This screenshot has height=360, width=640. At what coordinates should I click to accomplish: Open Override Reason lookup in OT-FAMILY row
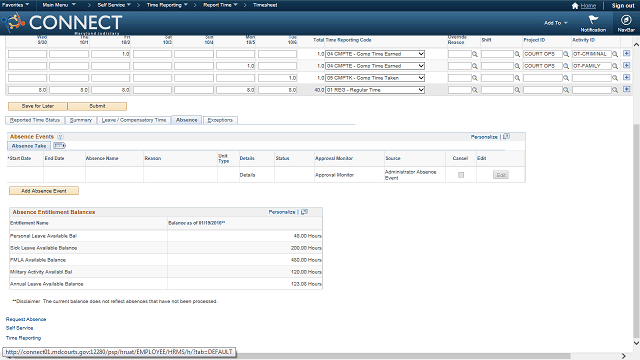coord(475,66)
